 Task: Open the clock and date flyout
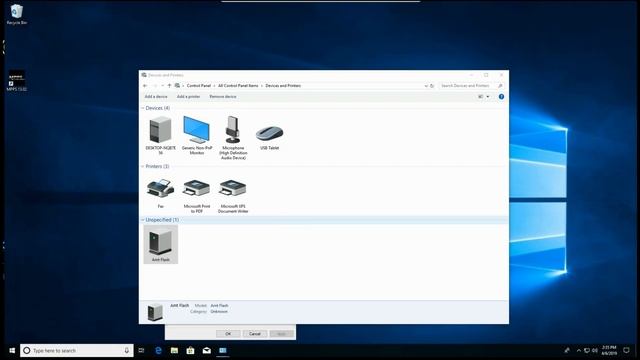click(x=609, y=351)
